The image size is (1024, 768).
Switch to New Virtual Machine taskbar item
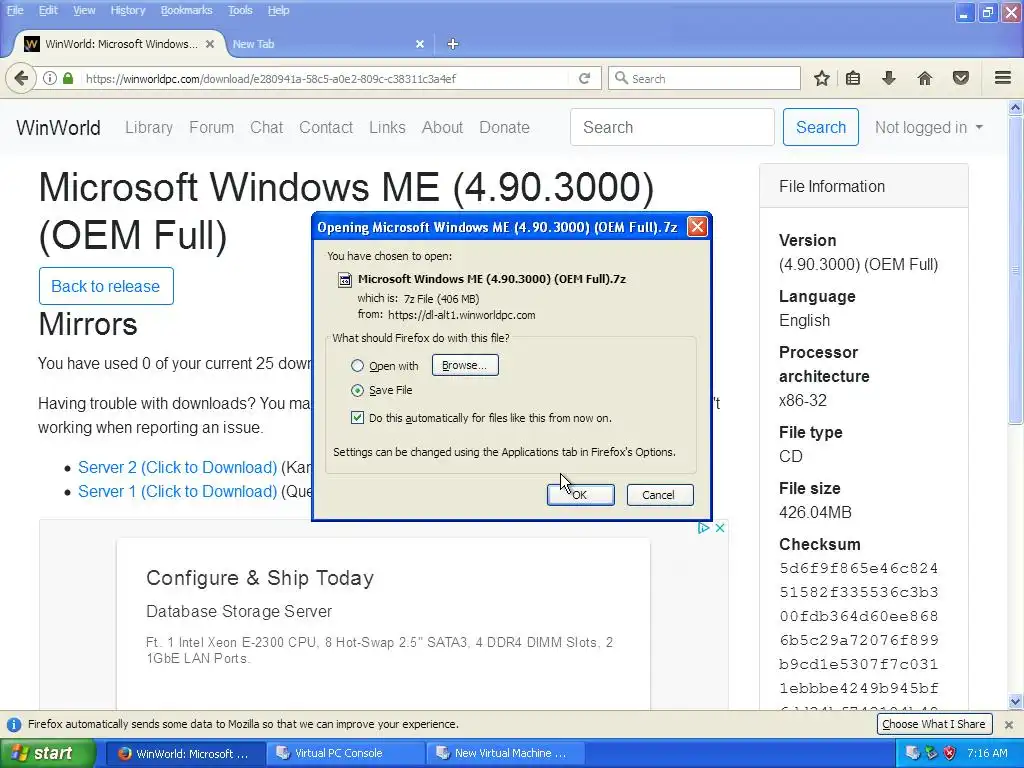click(505, 753)
